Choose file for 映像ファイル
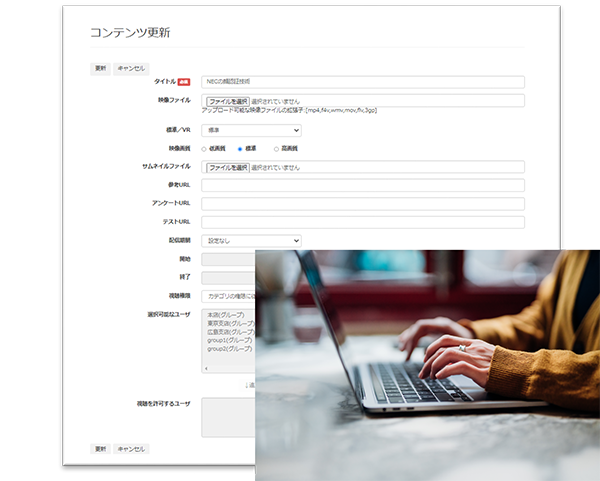This screenshot has height=481, width=600. point(228,101)
